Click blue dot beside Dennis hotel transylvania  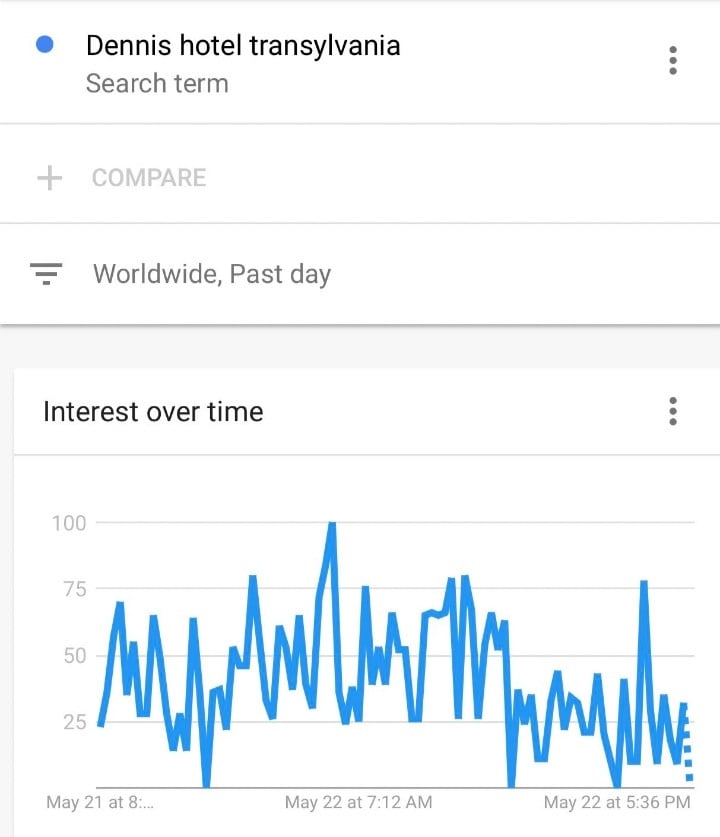[45, 44]
